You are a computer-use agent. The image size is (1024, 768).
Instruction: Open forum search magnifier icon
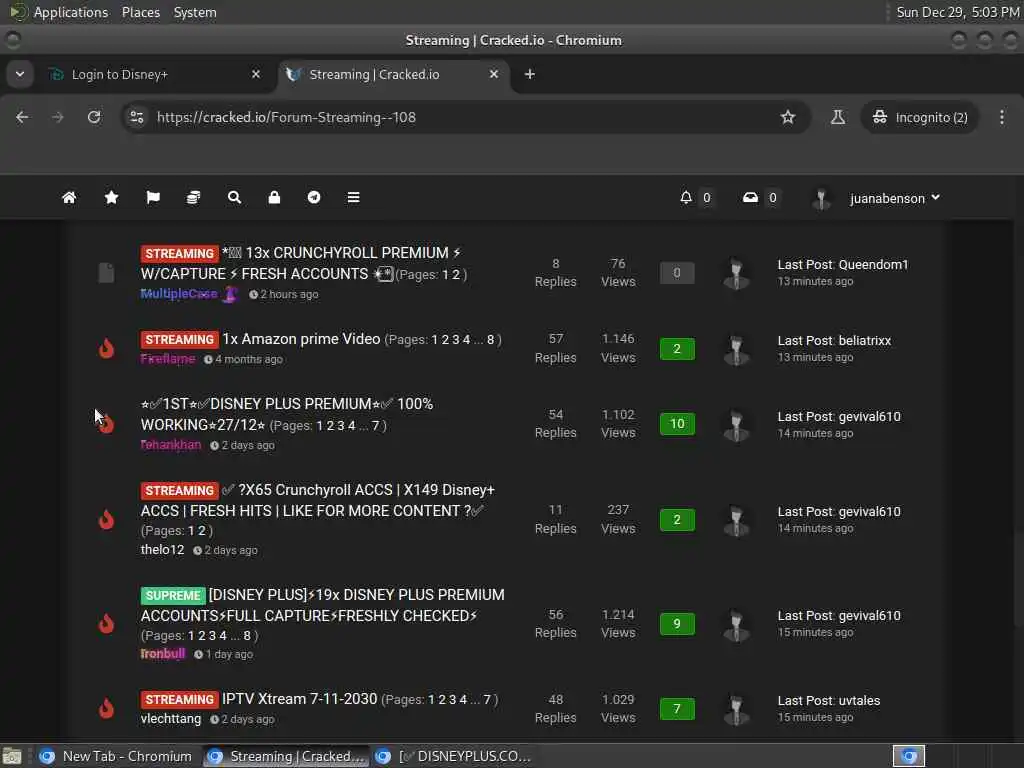point(234,197)
